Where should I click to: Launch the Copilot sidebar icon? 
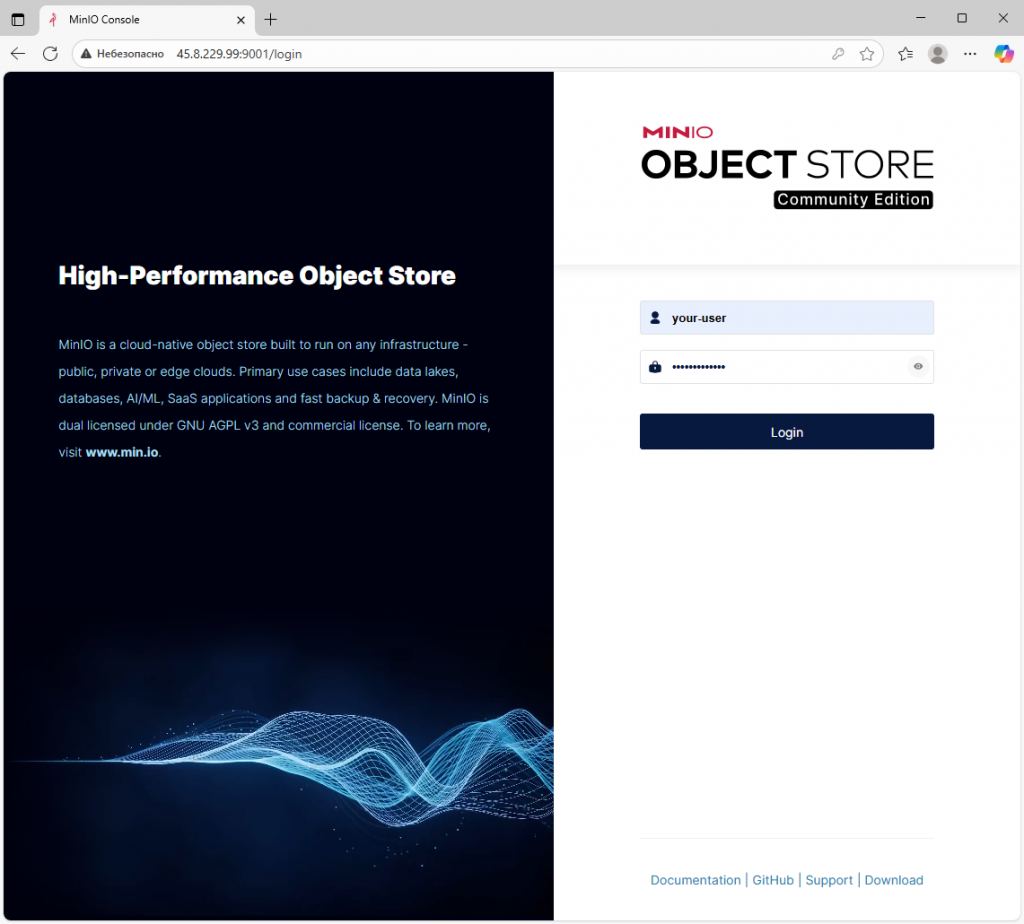[x=1003, y=54]
